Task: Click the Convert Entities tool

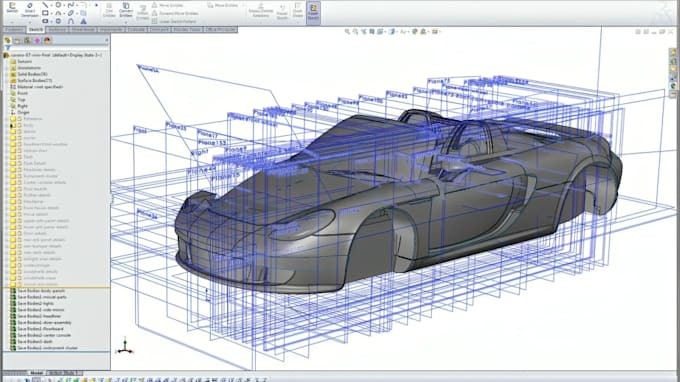Action: tap(126, 10)
